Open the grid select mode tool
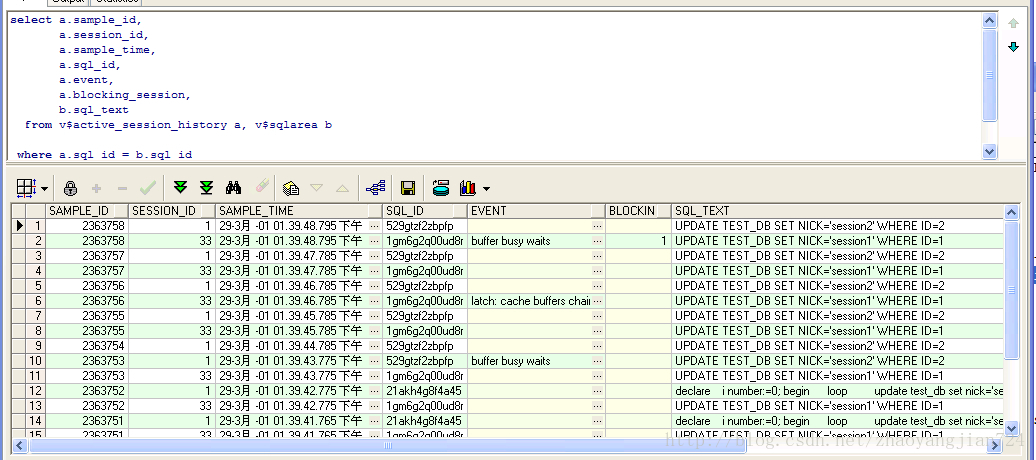The width and height of the screenshot is (1036, 460). (x=25, y=188)
